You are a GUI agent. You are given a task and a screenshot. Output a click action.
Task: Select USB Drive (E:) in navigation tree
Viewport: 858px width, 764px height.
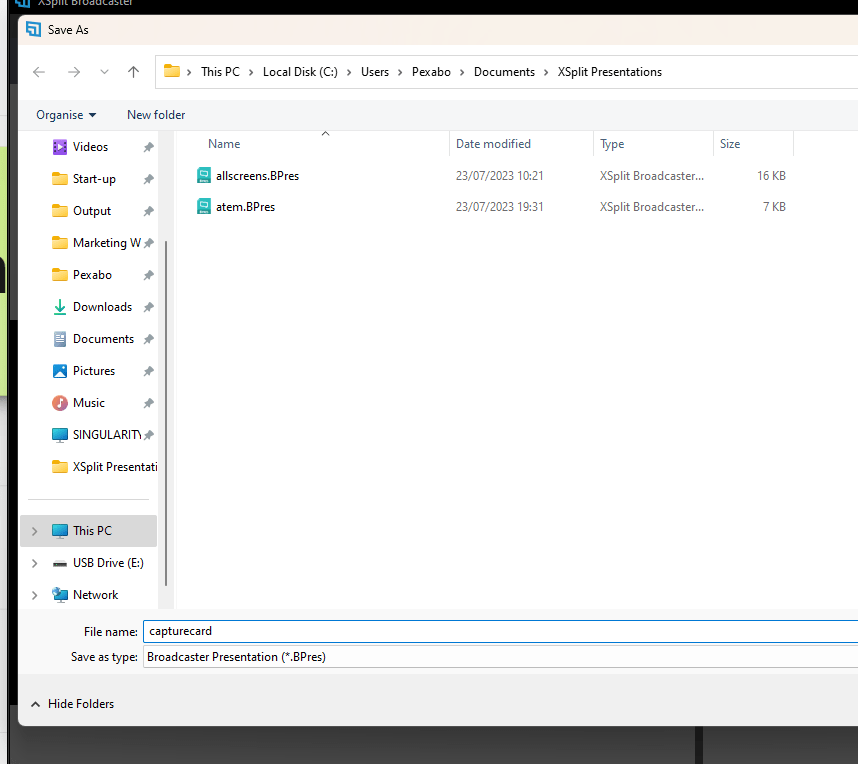click(108, 563)
